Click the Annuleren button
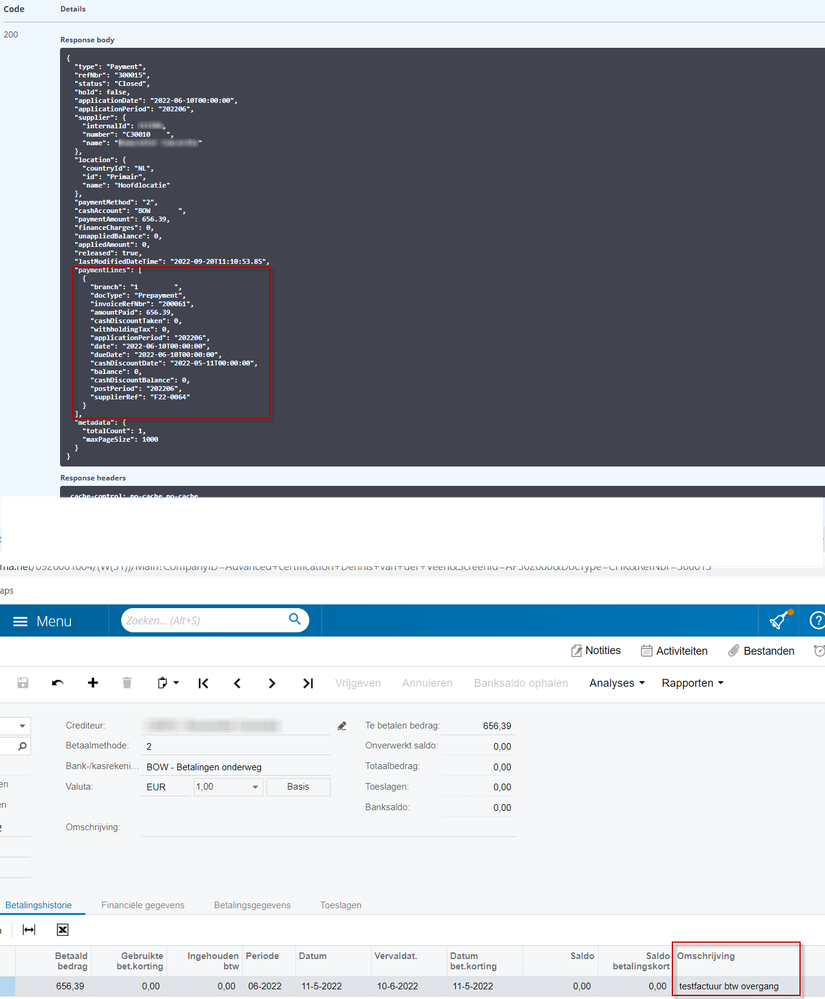825x999 pixels. point(427,683)
